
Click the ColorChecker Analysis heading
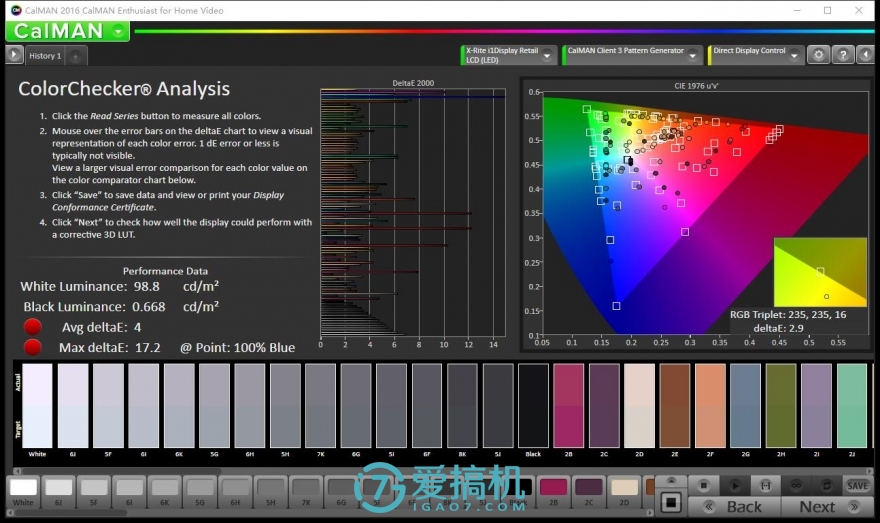(124, 89)
